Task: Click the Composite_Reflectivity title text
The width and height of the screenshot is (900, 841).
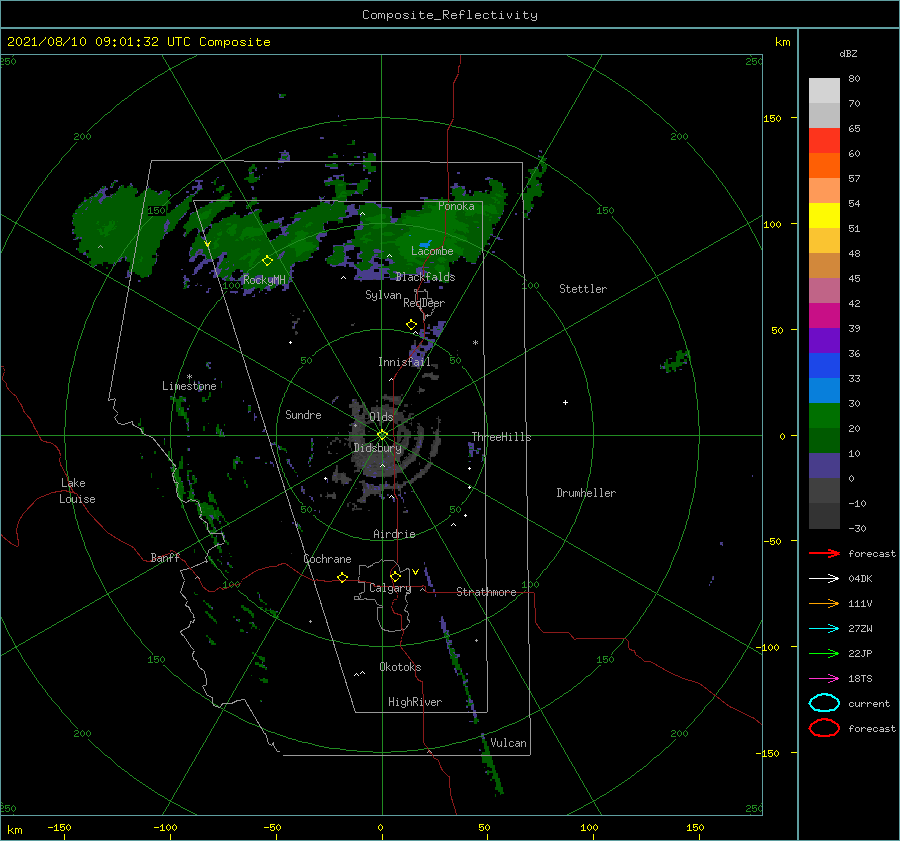Action: coord(450,15)
